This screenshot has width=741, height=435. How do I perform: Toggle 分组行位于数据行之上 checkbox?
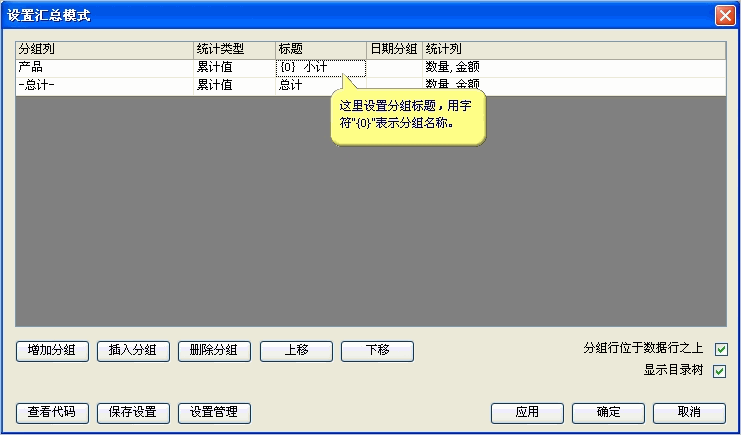click(x=720, y=350)
